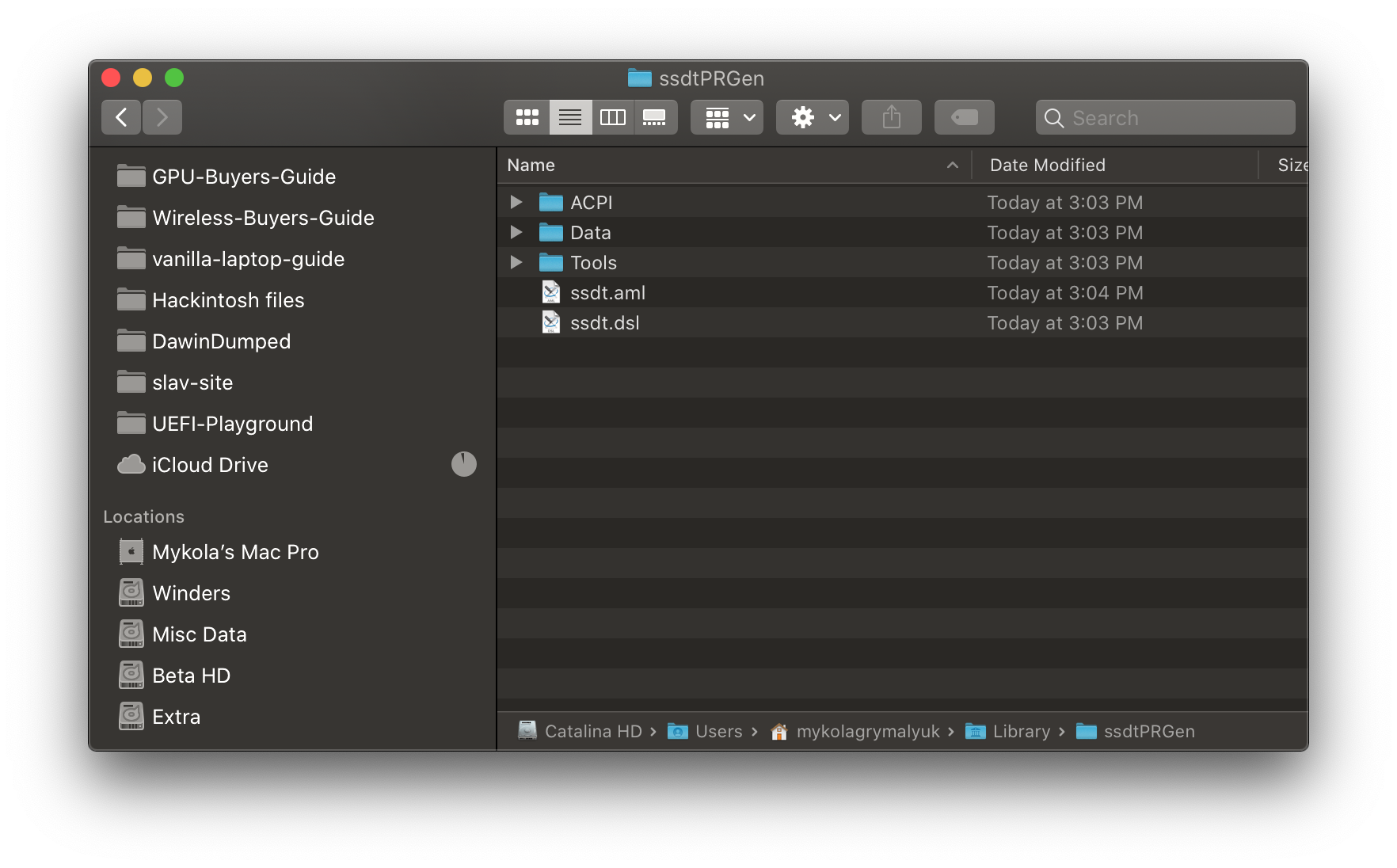Click the Search field
This screenshot has height=868, width=1397.
pos(1172,118)
